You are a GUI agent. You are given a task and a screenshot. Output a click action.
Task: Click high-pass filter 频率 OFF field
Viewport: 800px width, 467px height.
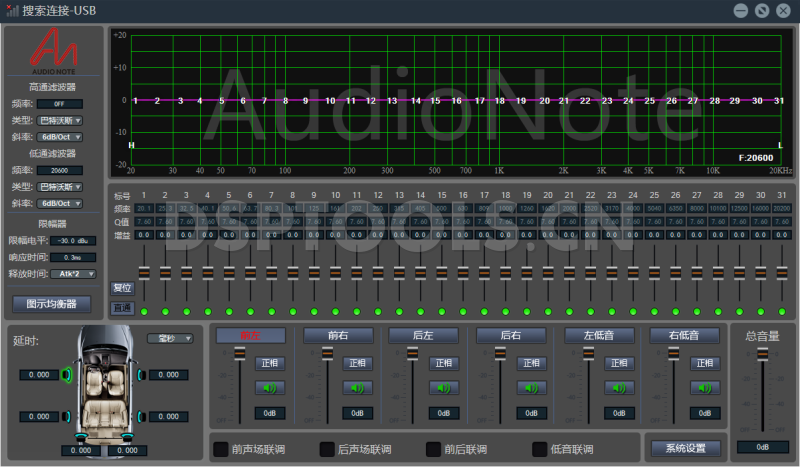[60, 104]
